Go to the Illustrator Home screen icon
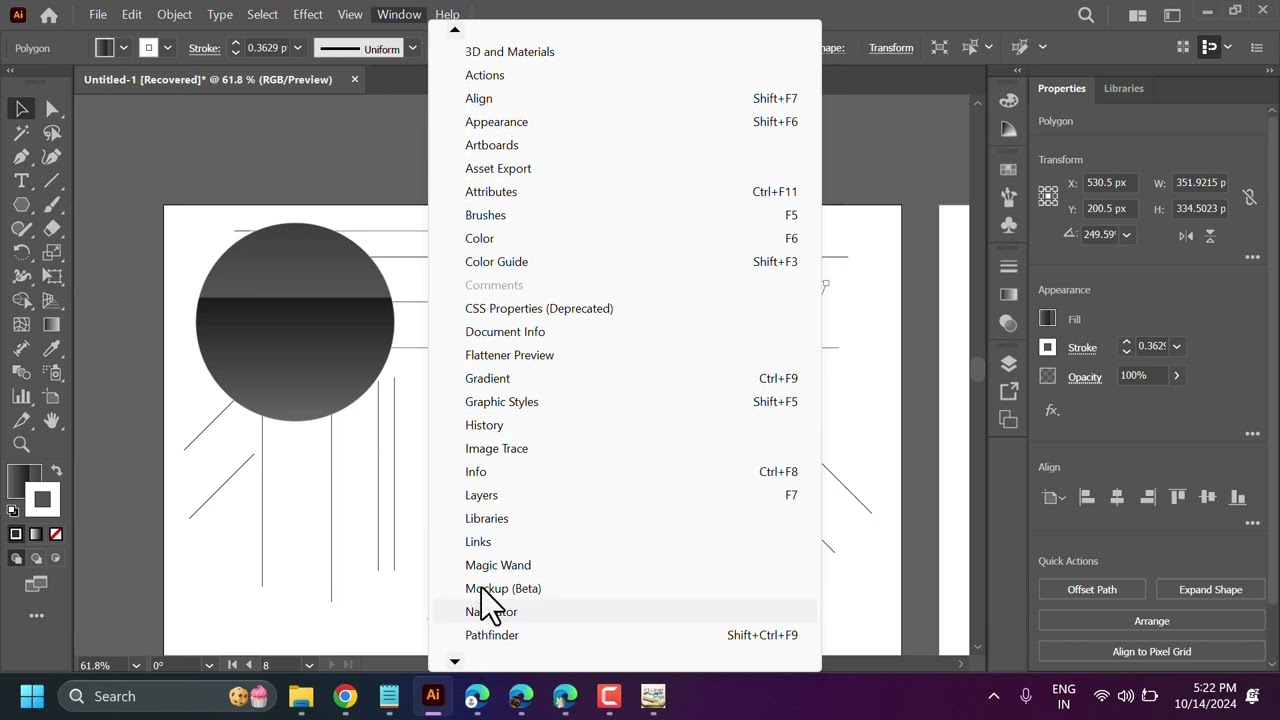This screenshot has height=720, width=1280. (x=49, y=15)
